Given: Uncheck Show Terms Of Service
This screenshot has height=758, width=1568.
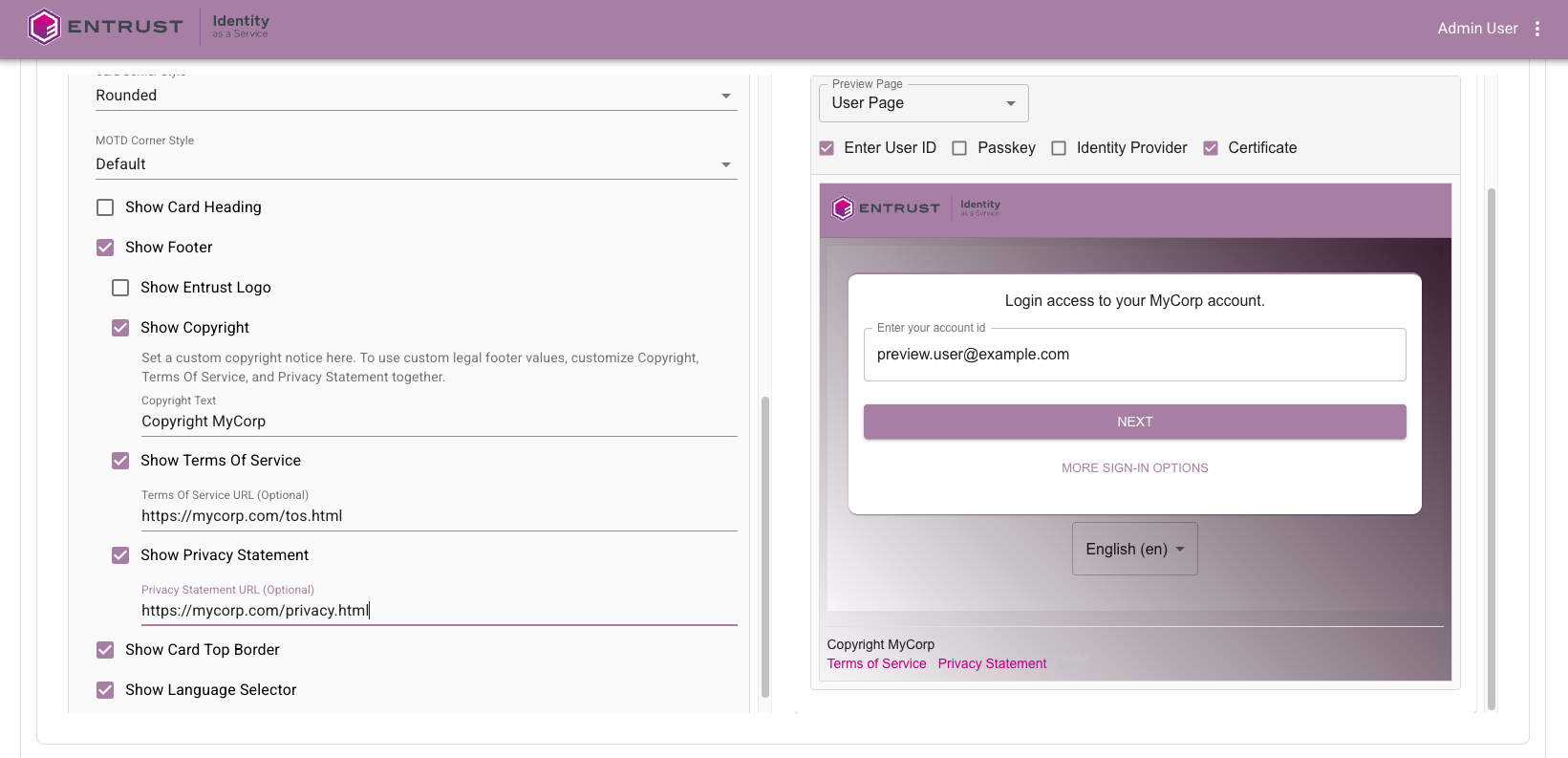Looking at the screenshot, I should click(x=120, y=461).
